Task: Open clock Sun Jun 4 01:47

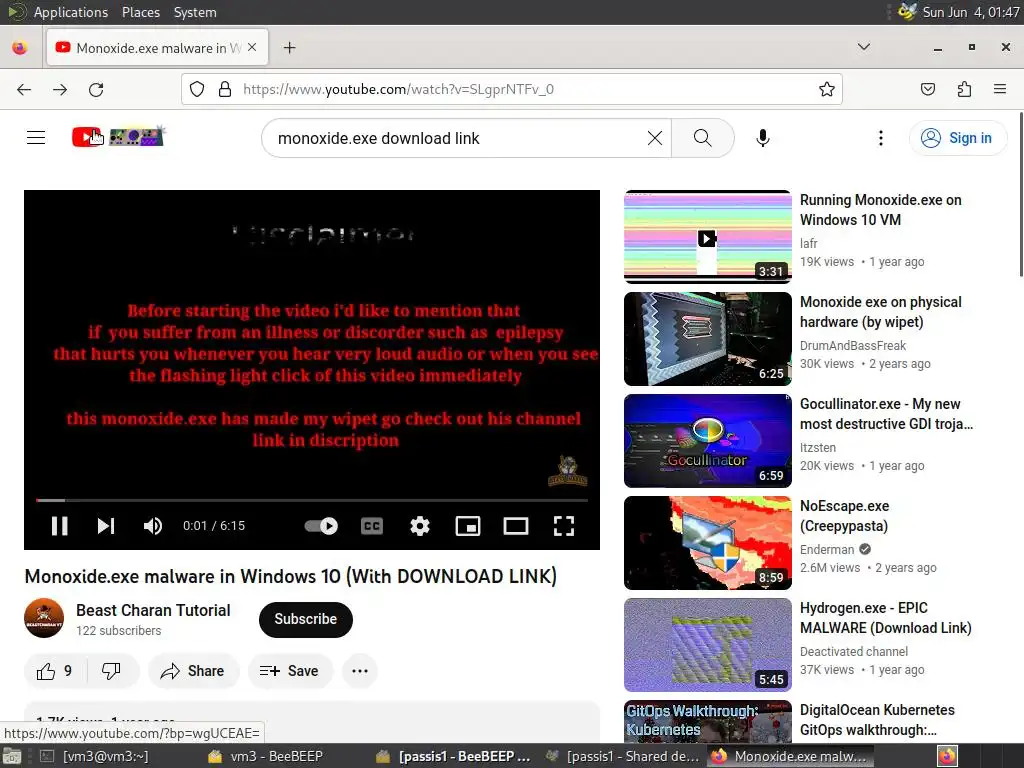Action: 970,12
